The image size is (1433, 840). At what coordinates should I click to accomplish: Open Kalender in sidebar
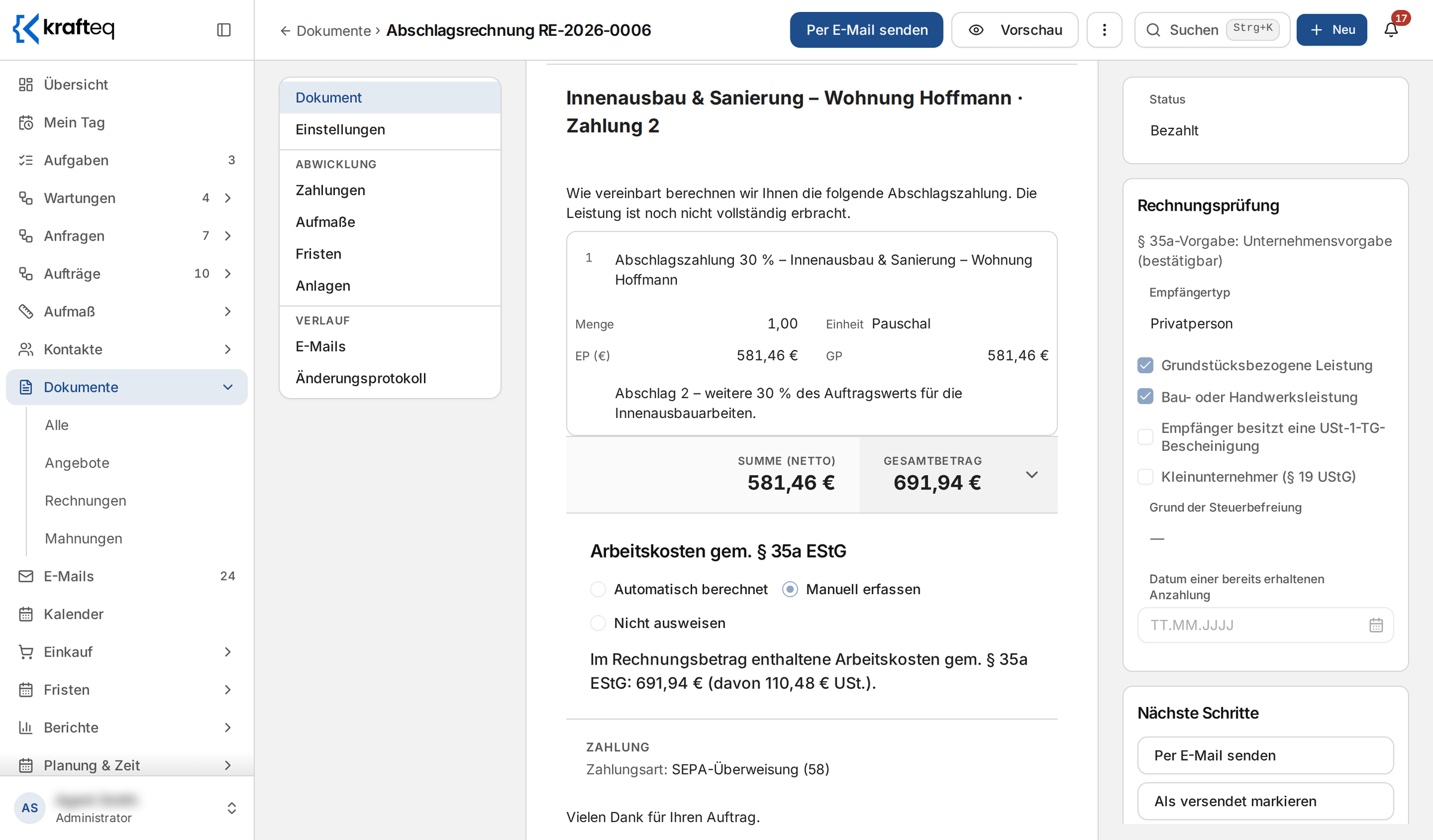(x=127, y=614)
